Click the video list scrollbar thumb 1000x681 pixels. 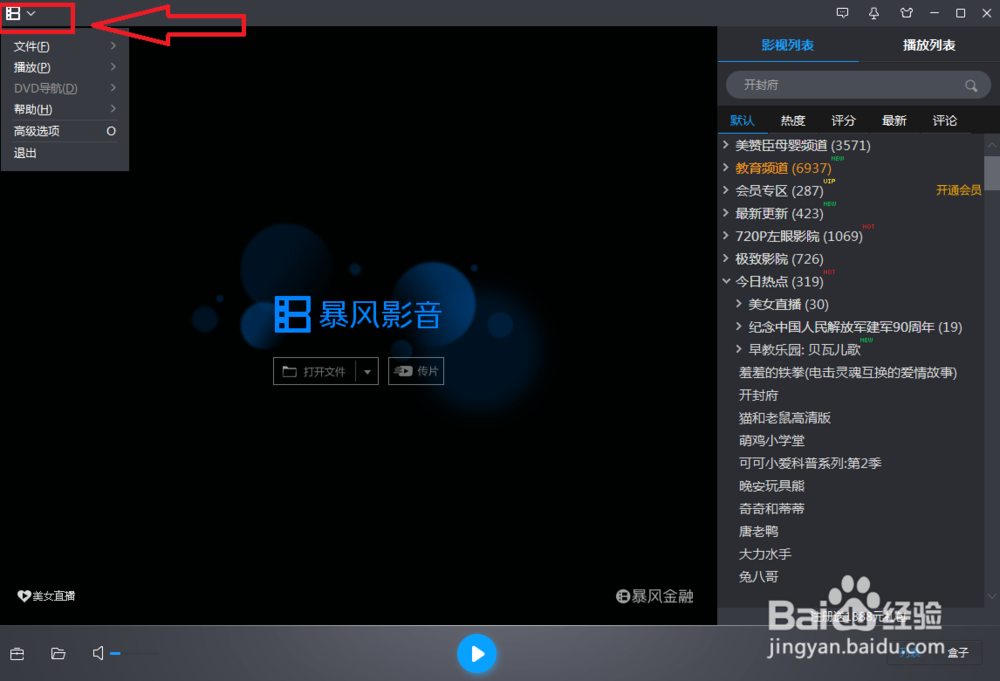[x=992, y=173]
